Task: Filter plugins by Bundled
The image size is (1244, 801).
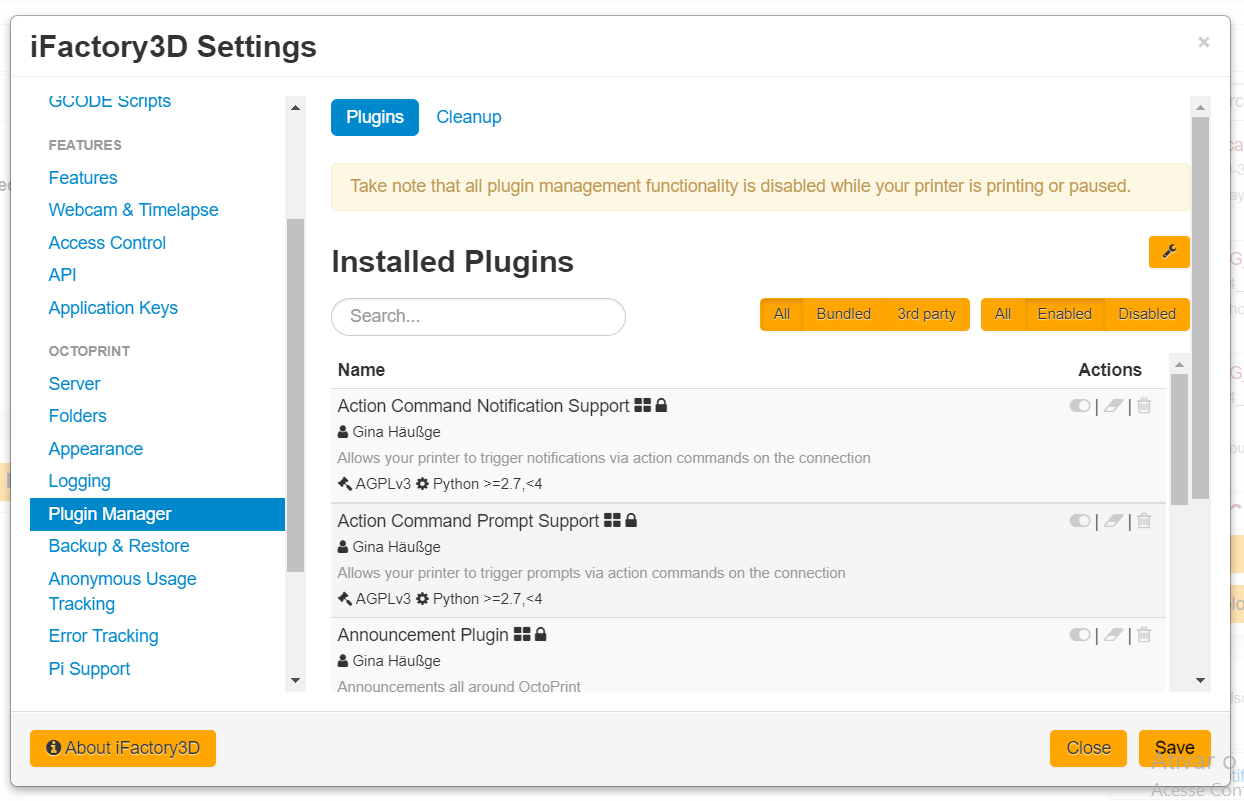Action: (x=843, y=314)
